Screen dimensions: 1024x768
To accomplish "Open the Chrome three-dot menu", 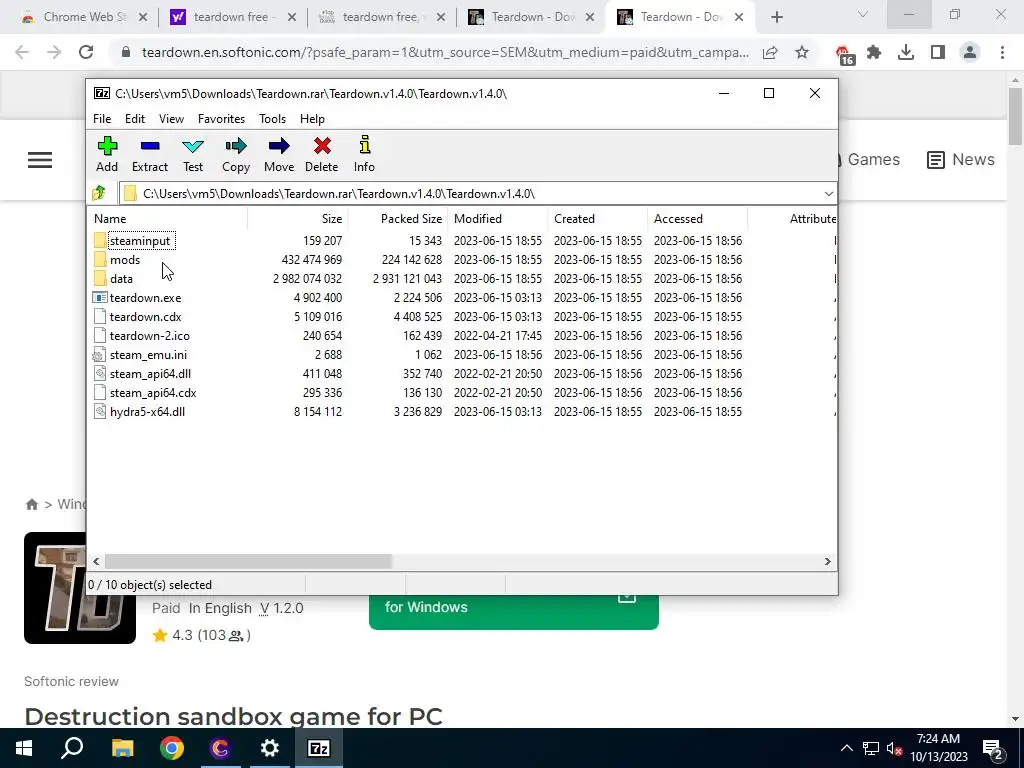I will pyautogui.click(x=1002, y=52).
